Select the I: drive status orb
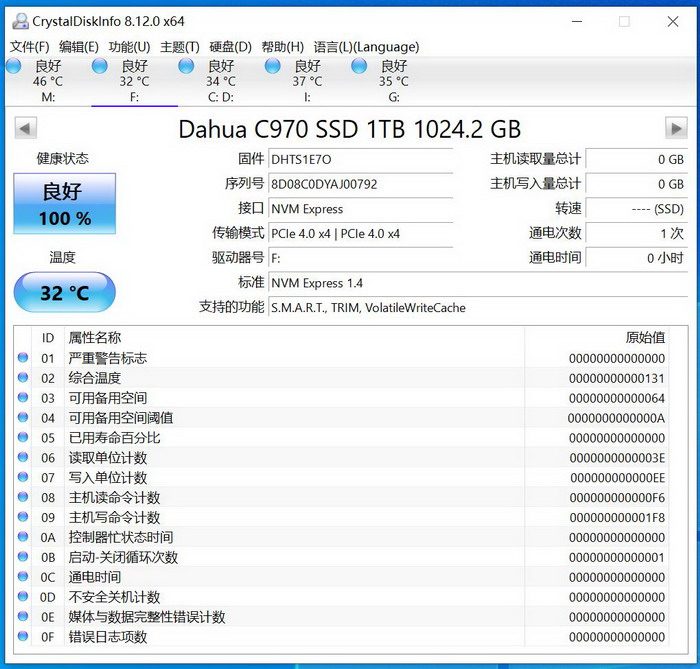 pos(272,66)
